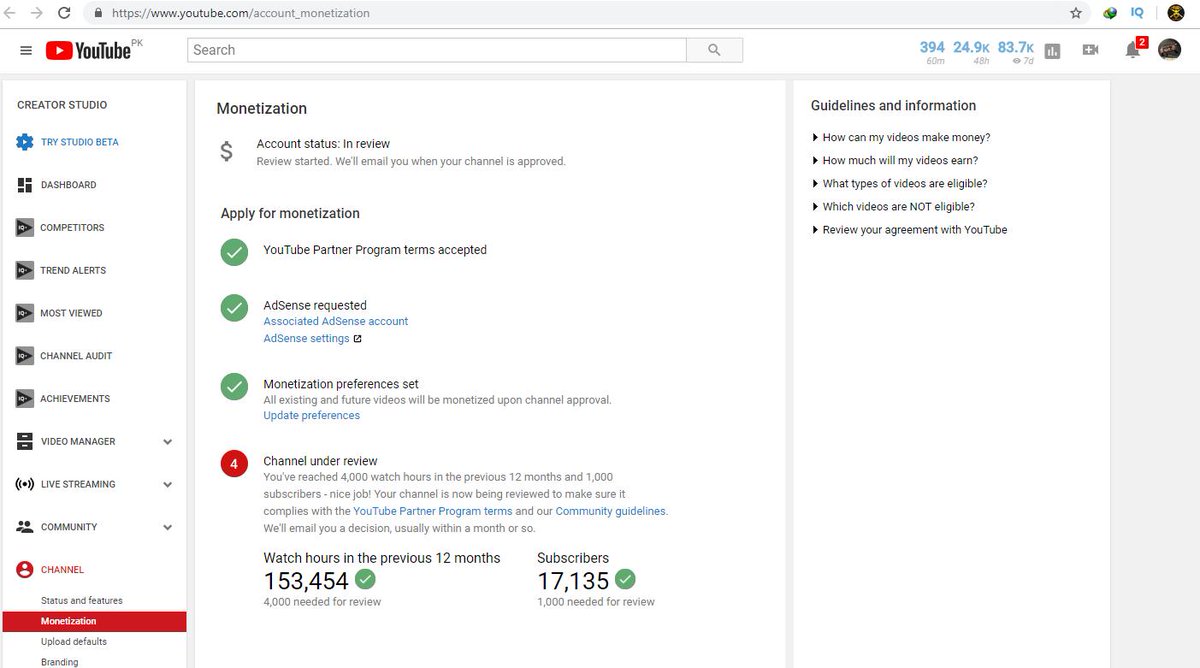Screen dimensions: 1200x668
Task: Expand 'How much will my videos earn?'
Action: (894, 161)
